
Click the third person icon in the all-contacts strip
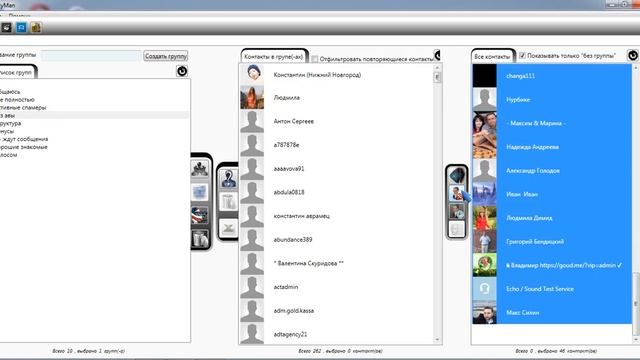(457, 211)
